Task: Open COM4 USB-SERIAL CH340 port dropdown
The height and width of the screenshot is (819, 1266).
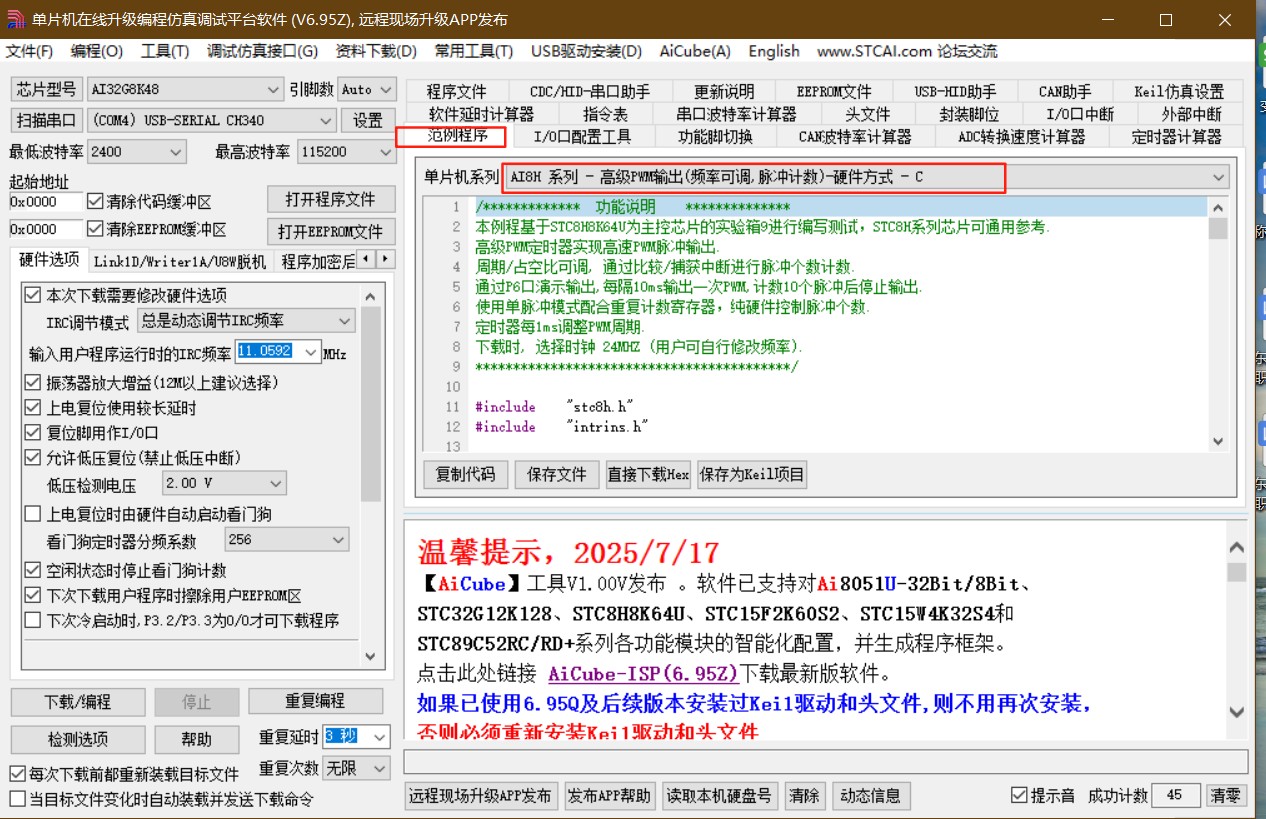Action: click(x=211, y=120)
